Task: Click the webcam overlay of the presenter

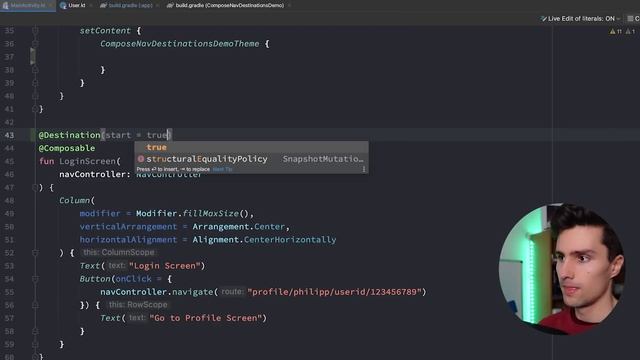Action: point(562,268)
